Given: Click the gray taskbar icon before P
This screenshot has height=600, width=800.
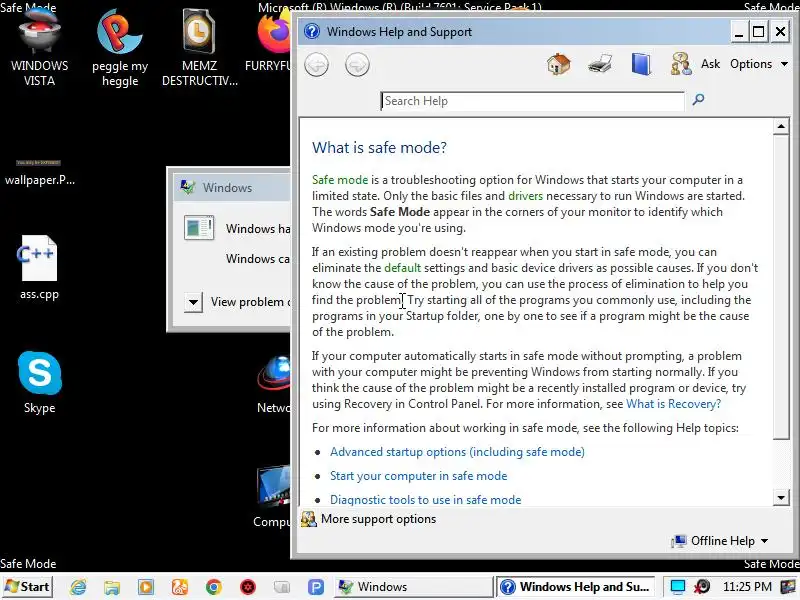Looking at the screenshot, I should pyautogui.click(x=282, y=587).
